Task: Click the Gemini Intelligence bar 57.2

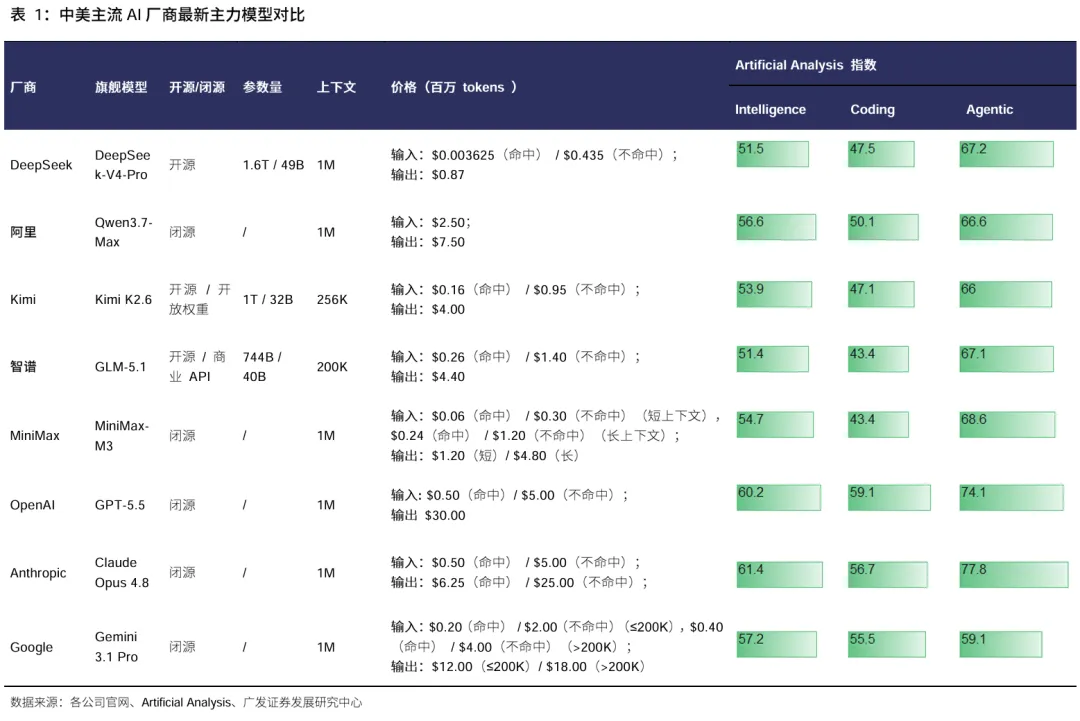Action: click(x=776, y=644)
